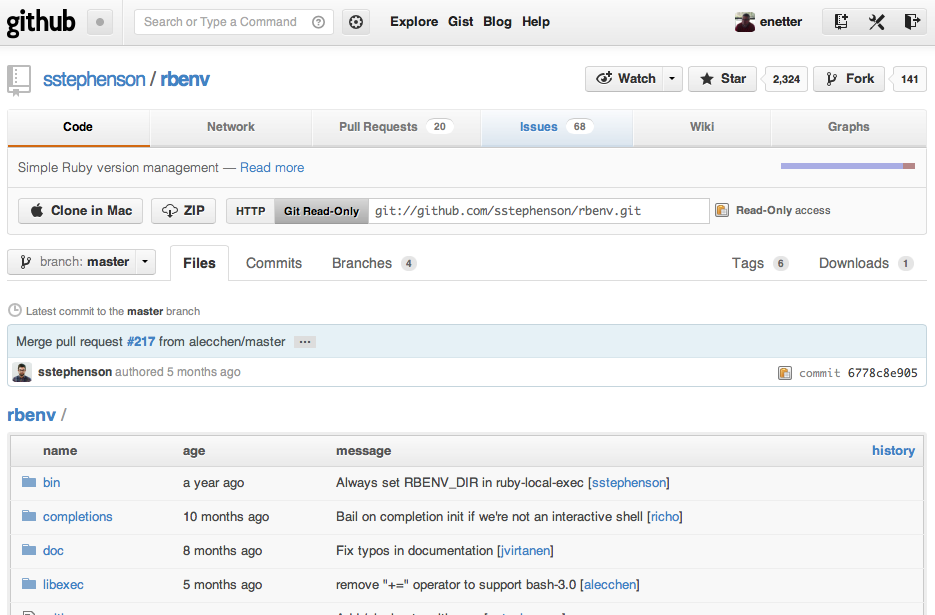935x615 pixels.
Task: Open the Graphs tab
Action: pos(849,127)
